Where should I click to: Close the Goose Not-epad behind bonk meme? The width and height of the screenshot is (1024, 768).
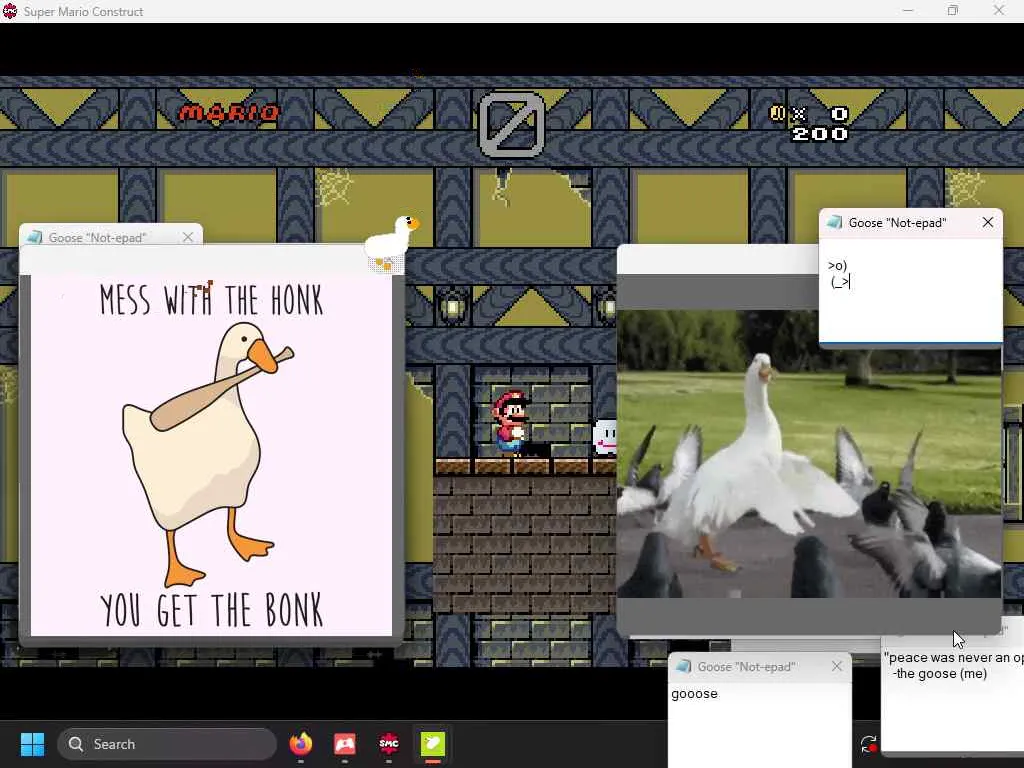click(x=188, y=237)
